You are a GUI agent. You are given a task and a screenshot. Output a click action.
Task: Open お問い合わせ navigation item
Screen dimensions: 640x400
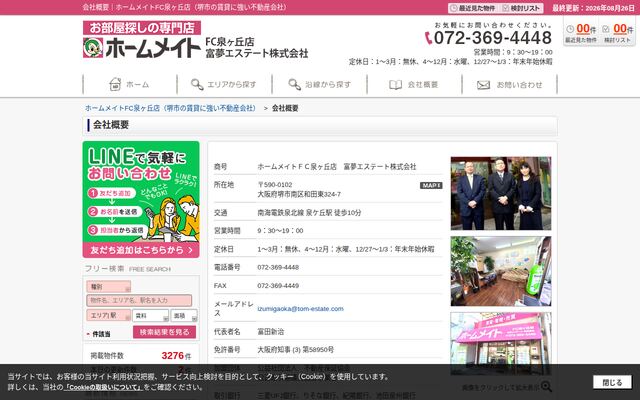[509, 84]
